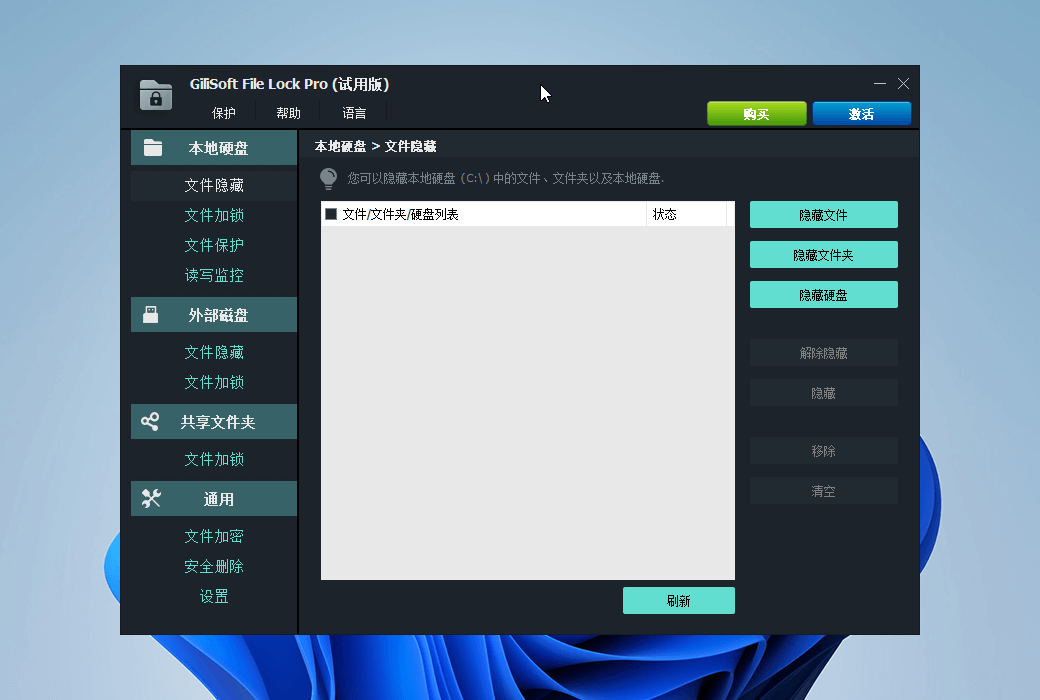Click the green 购买 button

point(757,113)
